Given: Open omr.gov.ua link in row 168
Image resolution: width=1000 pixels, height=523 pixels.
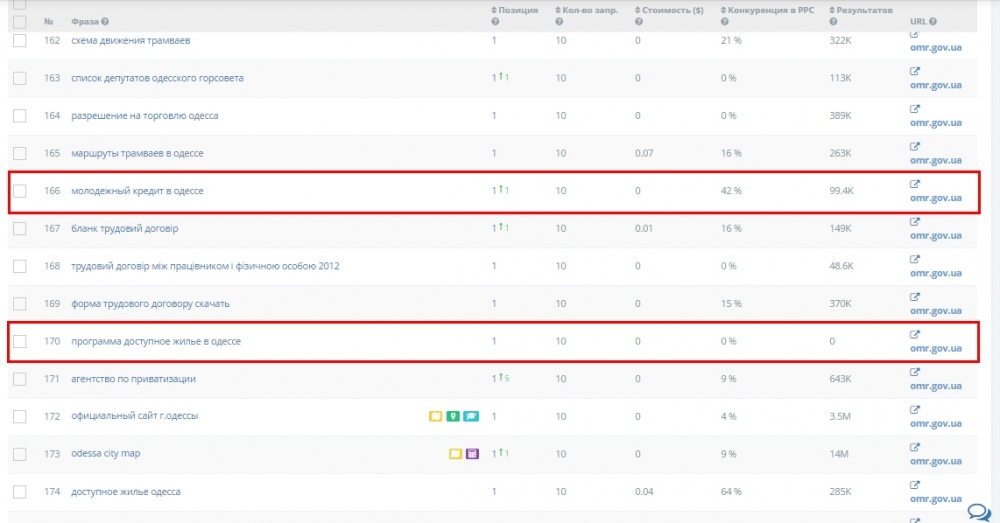Looking at the screenshot, I should tap(935, 273).
